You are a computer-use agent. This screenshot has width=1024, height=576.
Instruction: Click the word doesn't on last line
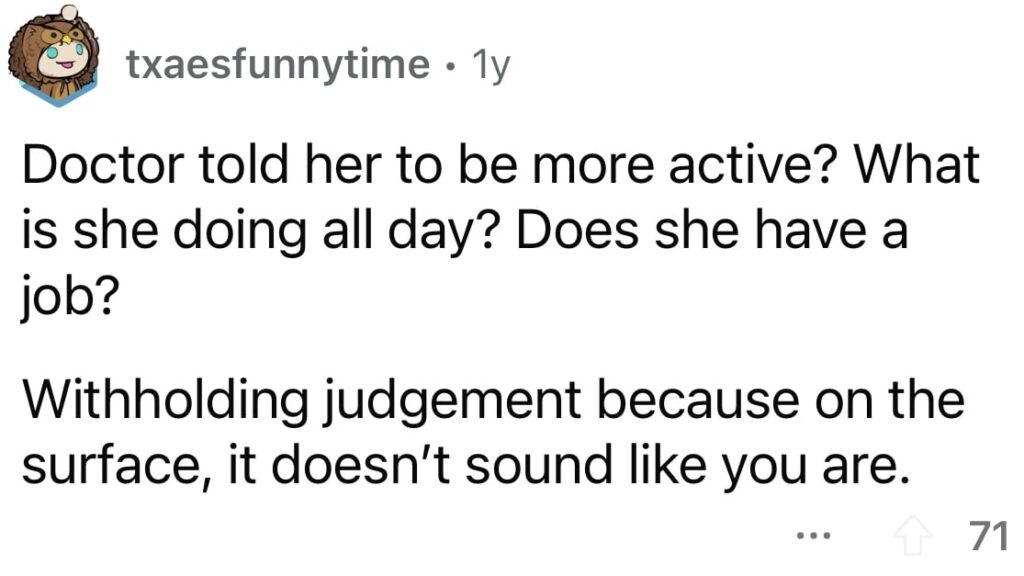(x=360, y=465)
